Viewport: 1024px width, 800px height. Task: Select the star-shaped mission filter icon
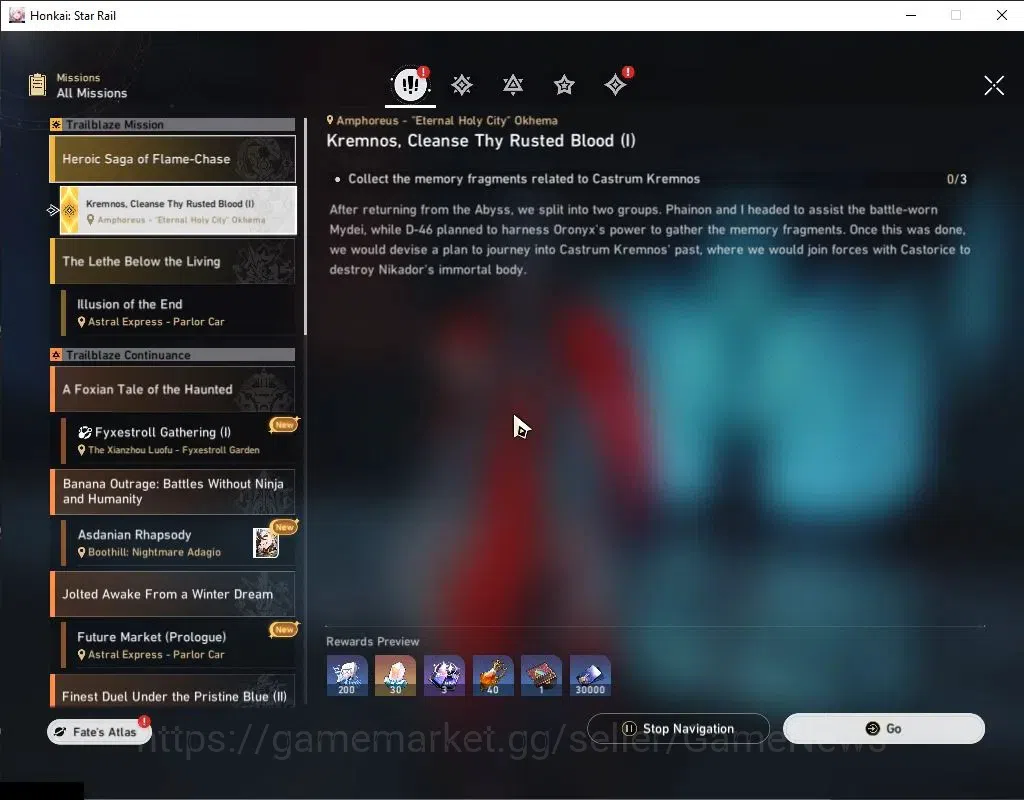pyautogui.click(x=564, y=85)
